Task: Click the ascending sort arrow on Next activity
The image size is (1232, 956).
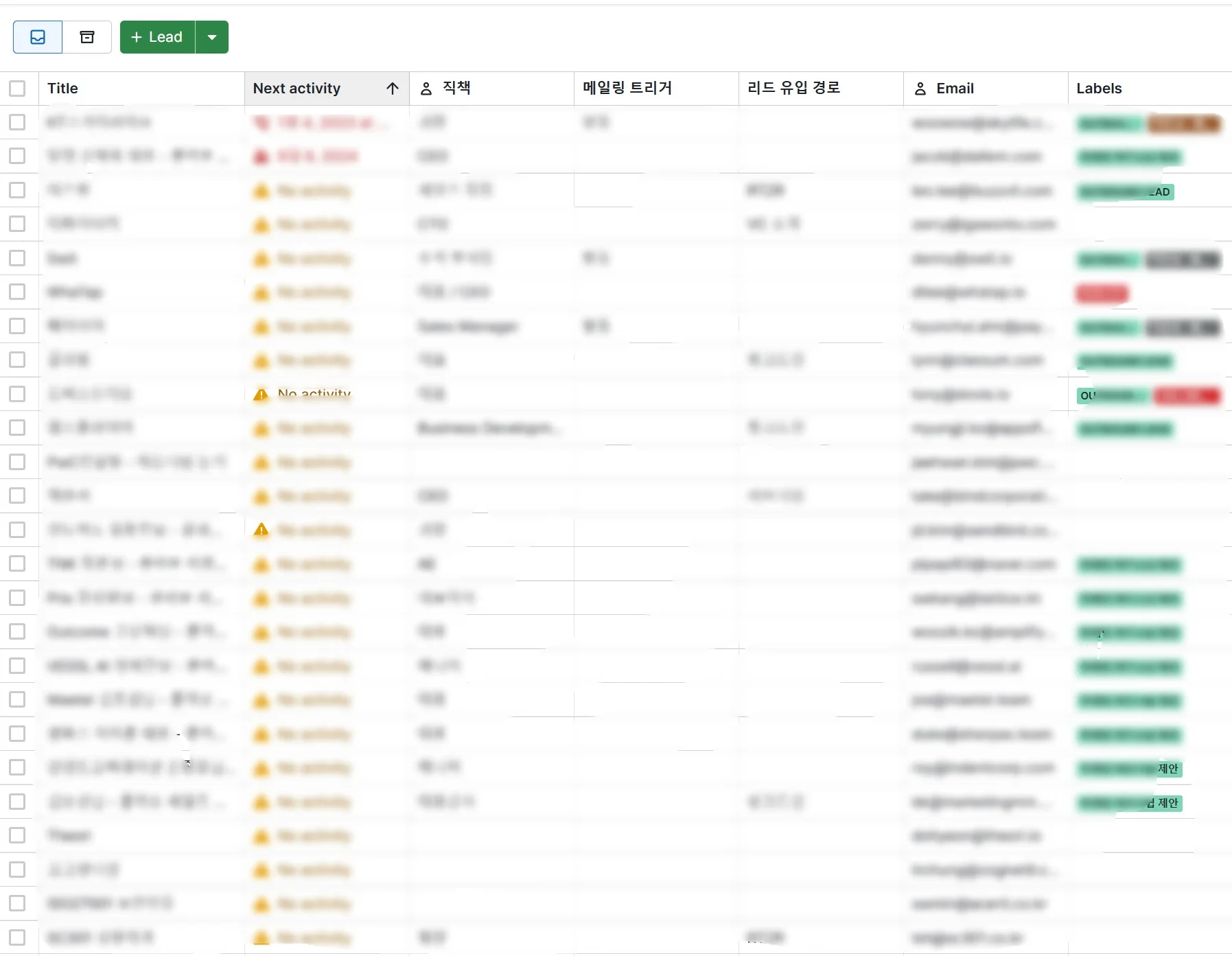Action: pyautogui.click(x=393, y=89)
